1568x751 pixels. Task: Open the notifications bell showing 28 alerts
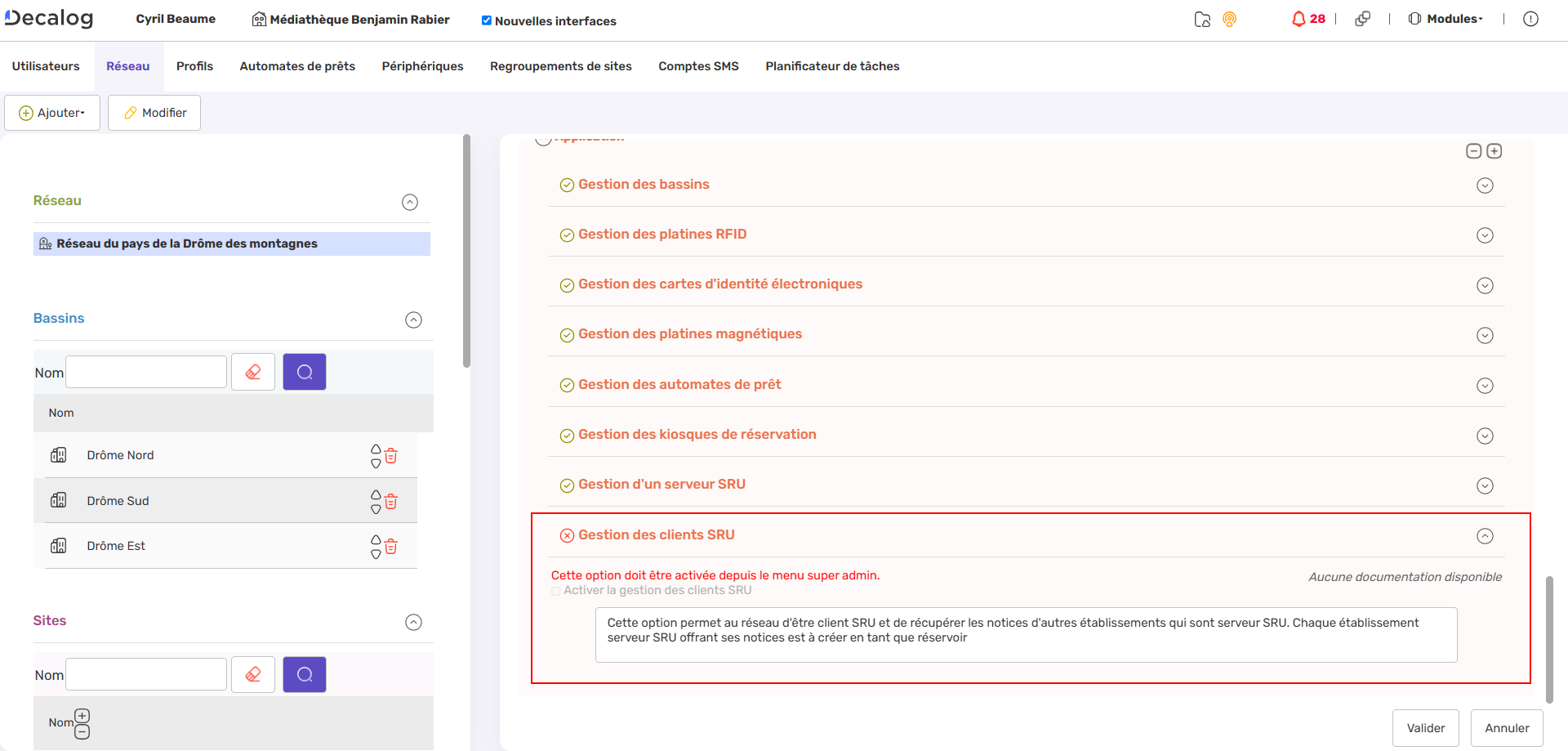(x=1302, y=18)
